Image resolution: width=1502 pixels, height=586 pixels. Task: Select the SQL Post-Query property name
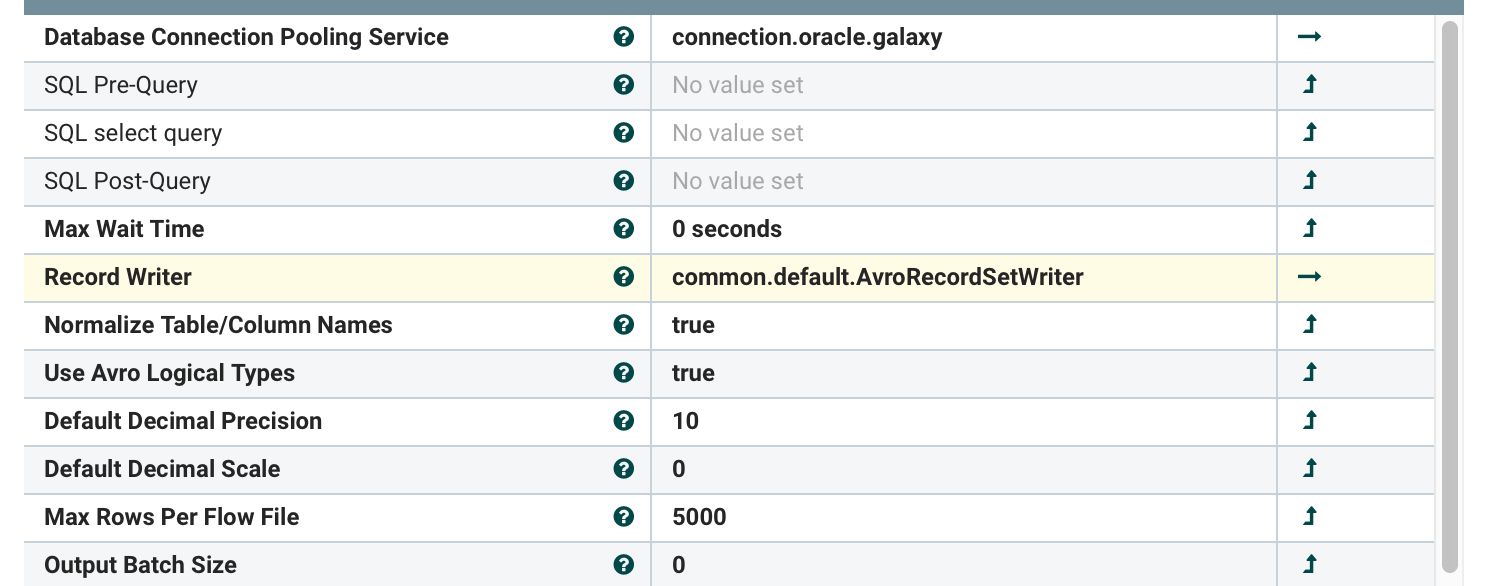tap(127, 181)
